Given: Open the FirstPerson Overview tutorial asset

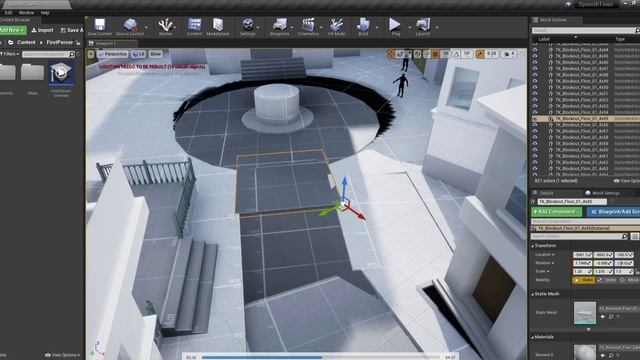Looking at the screenshot, I should (x=61, y=73).
